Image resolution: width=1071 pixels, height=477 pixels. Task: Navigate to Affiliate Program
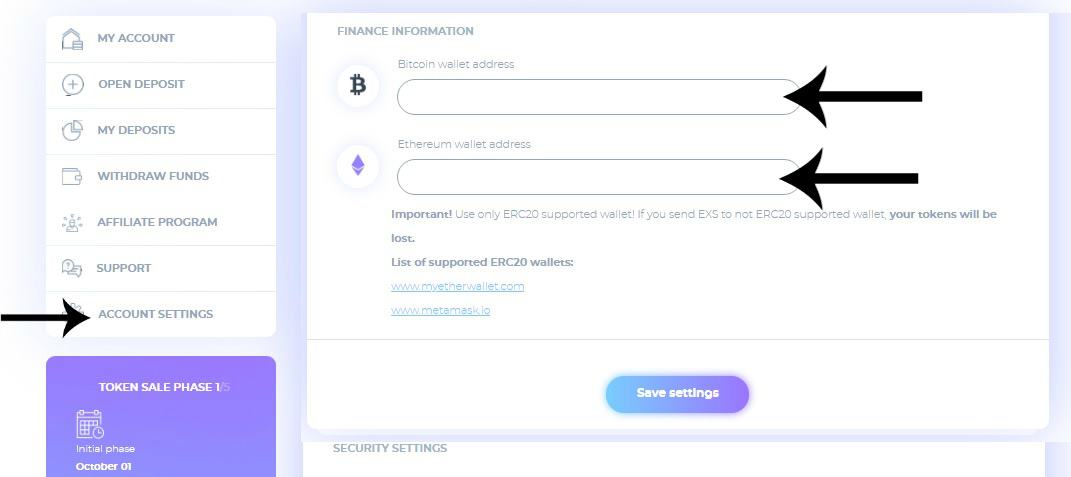point(161,222)
